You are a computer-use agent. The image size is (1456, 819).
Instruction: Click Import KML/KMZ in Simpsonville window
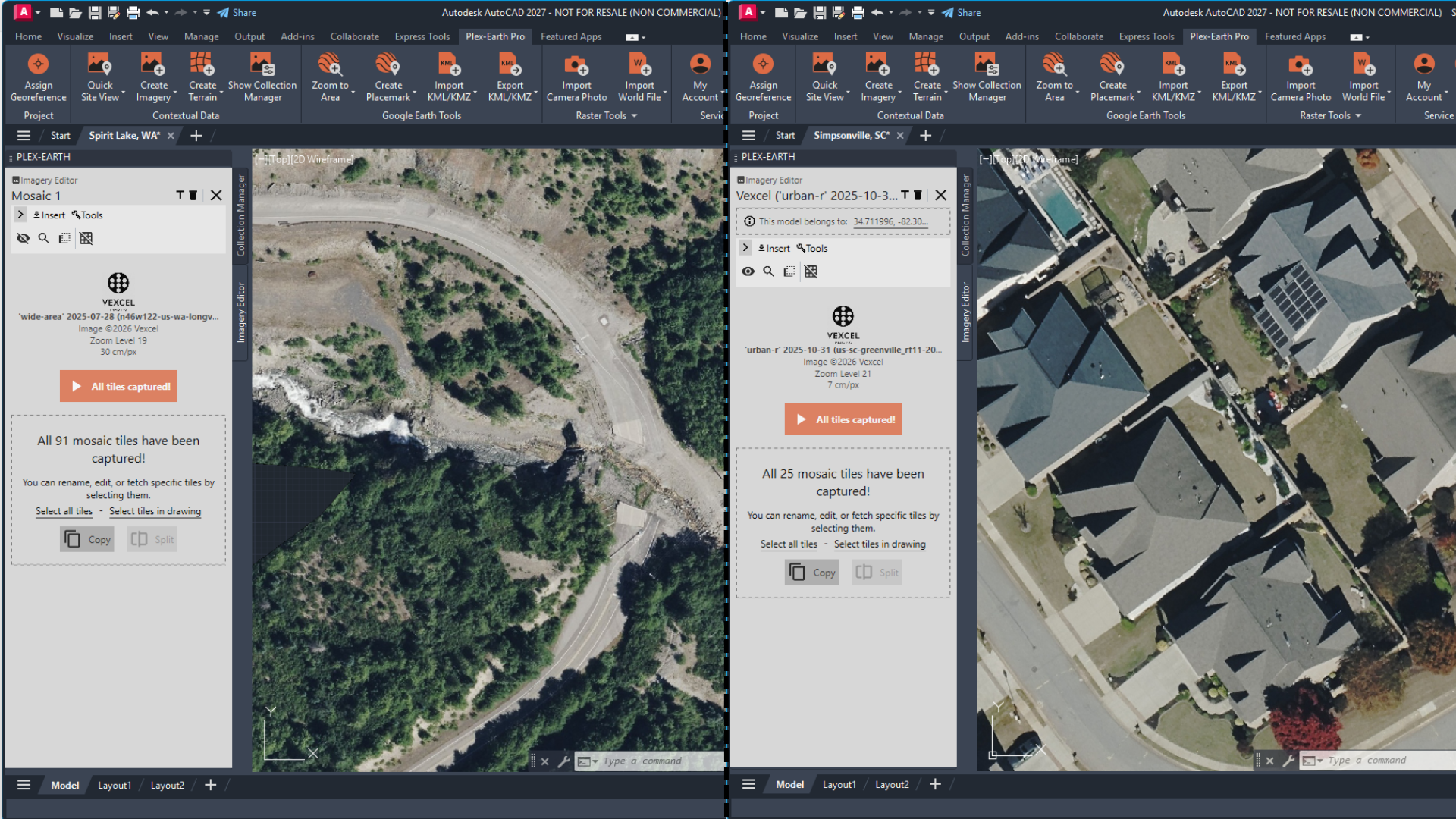tap(1173, 77)
